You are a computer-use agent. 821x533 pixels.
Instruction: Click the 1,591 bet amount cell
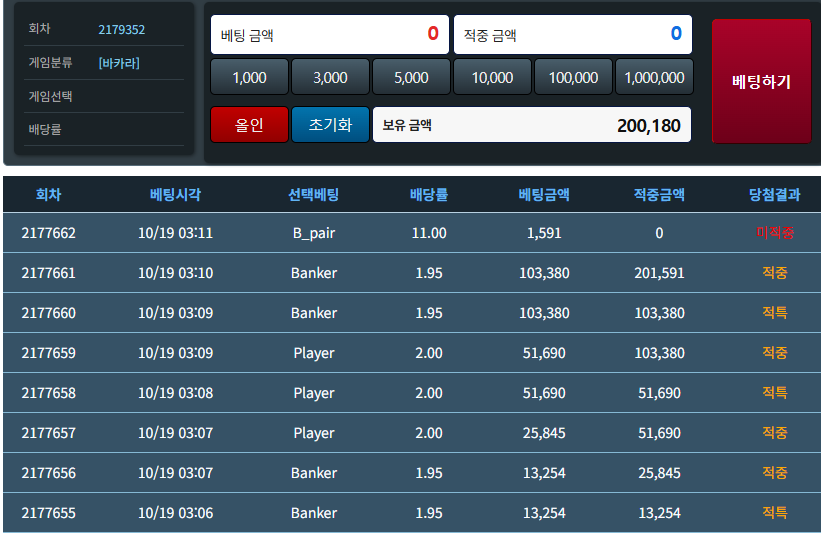click(x=544, y=232)
